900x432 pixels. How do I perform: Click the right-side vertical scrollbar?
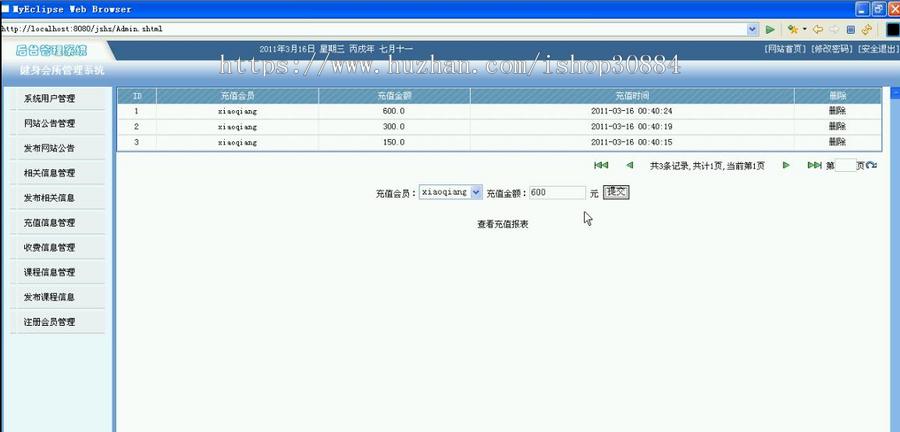click(895, 258)
